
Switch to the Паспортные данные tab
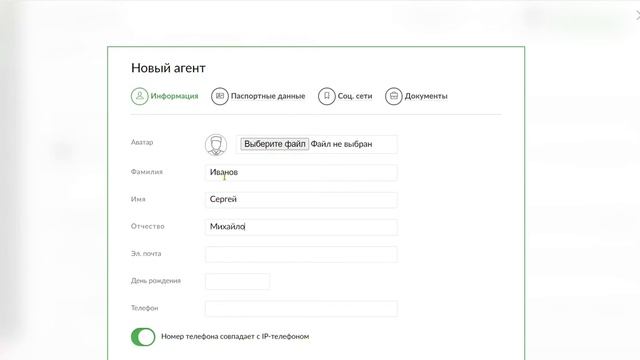pos(258,96)
